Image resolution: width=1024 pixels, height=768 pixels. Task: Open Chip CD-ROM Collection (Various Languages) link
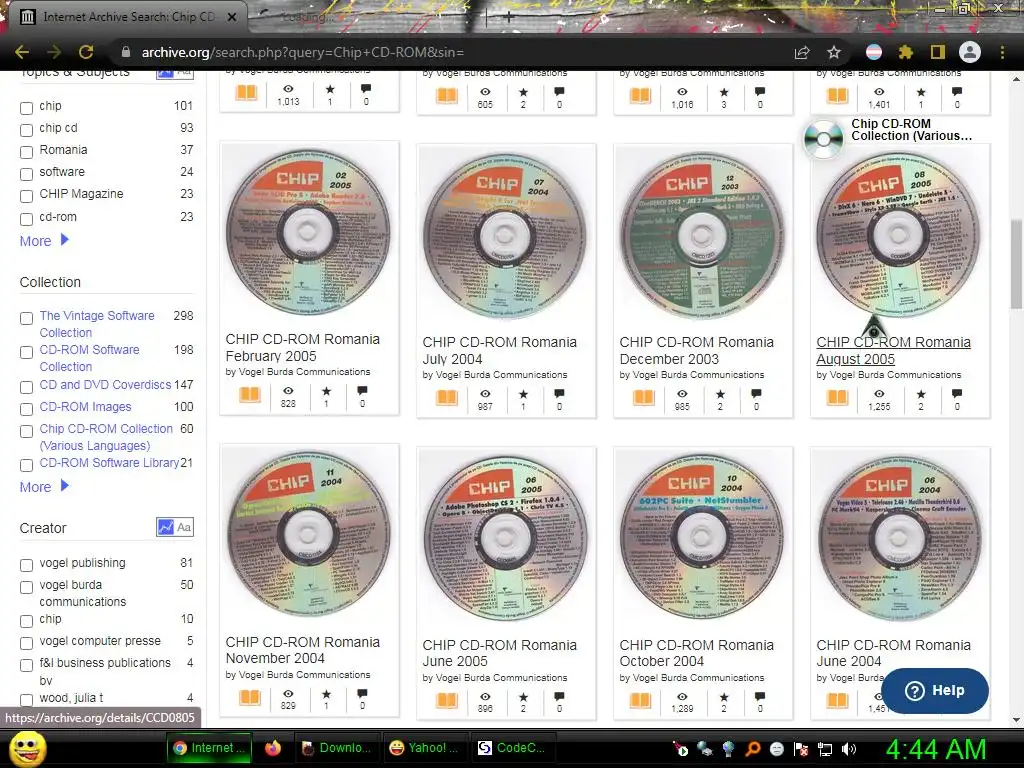tap(106, 437)
